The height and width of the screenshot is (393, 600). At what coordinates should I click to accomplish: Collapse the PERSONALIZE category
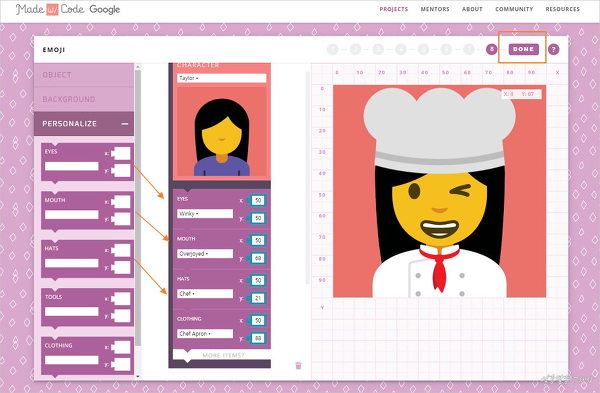click(84, 124)
